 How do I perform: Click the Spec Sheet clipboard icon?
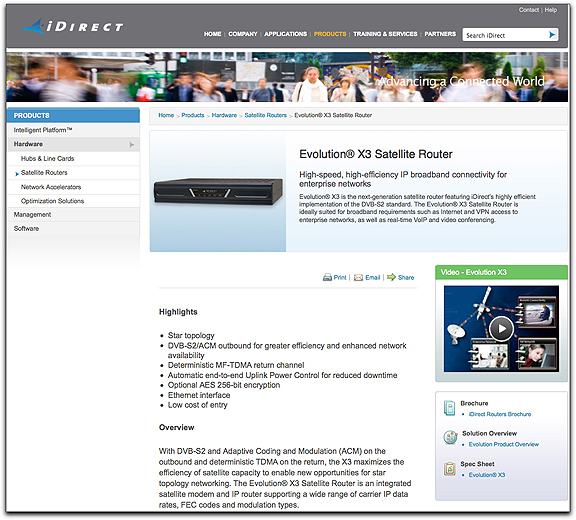point(450,469)
